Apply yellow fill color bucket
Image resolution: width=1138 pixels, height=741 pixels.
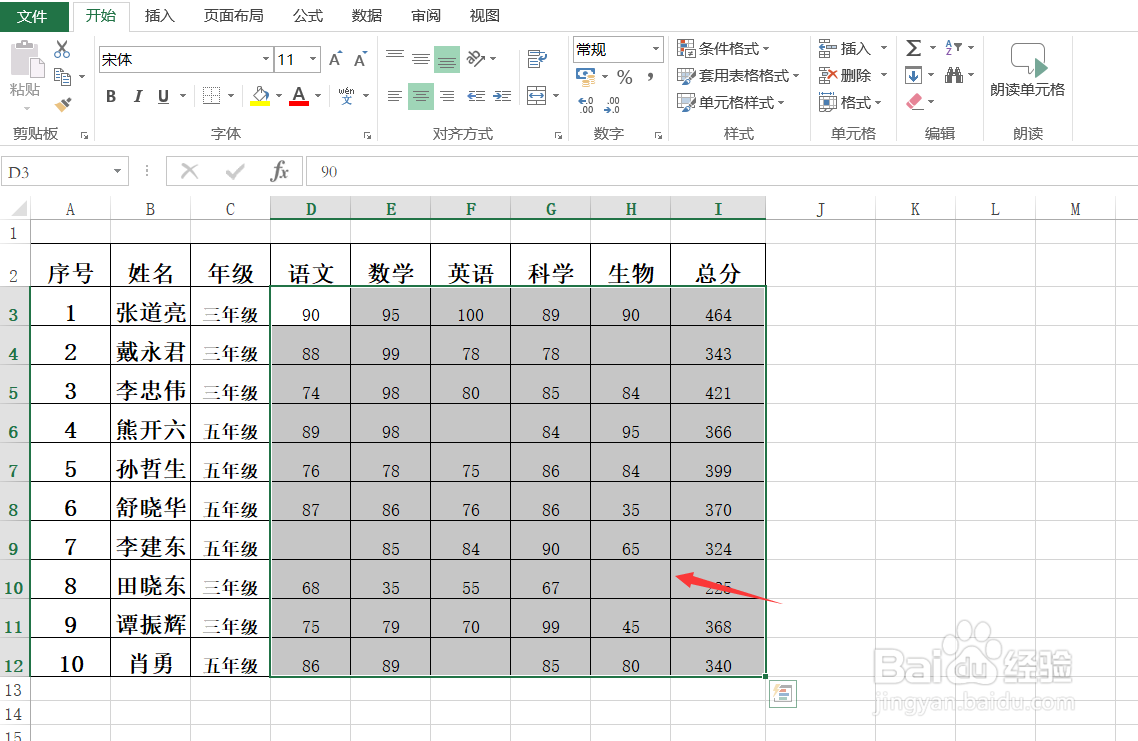[x=260, y=96]
